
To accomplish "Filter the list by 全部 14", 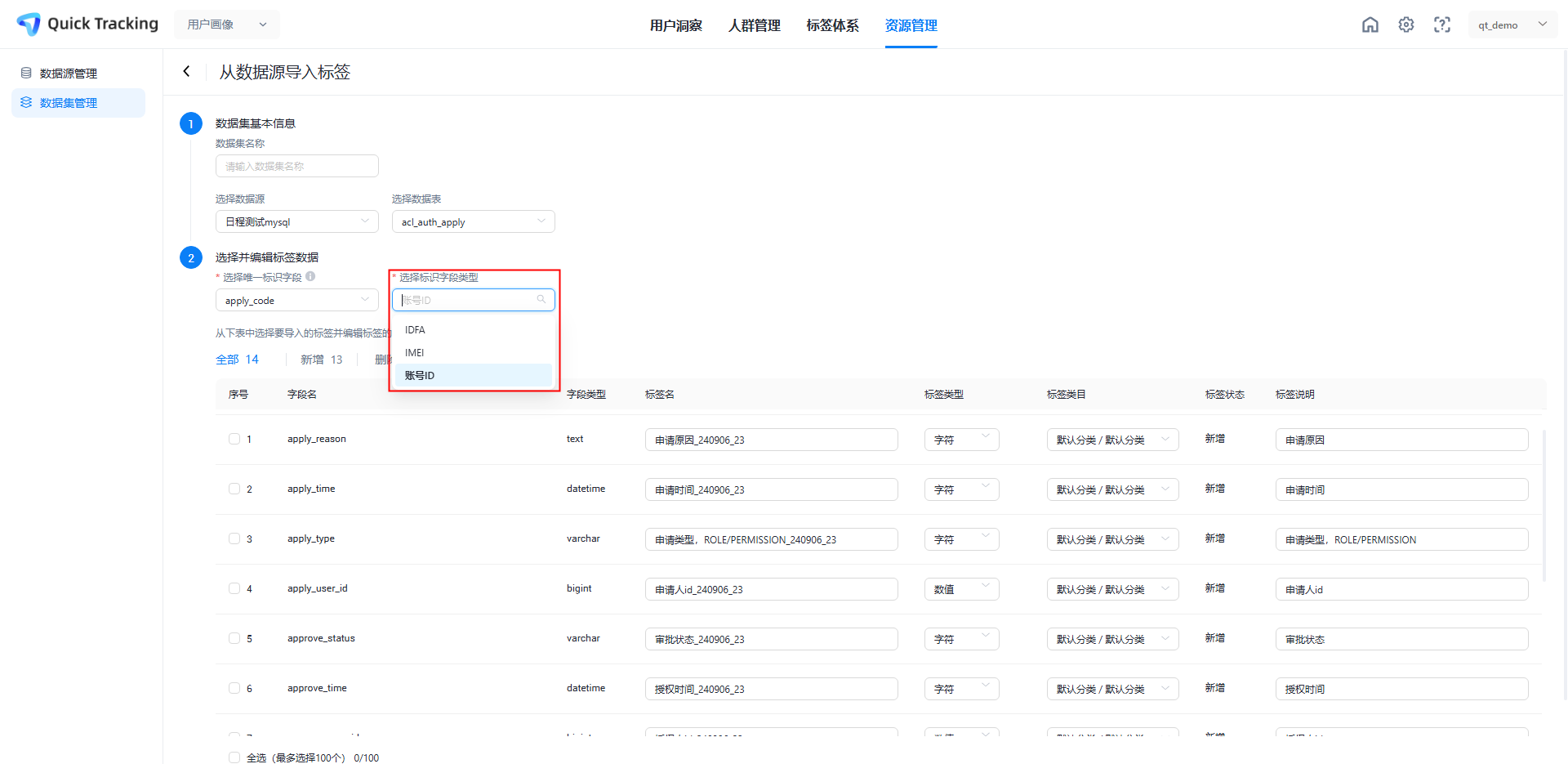I will tap(237, 360).
